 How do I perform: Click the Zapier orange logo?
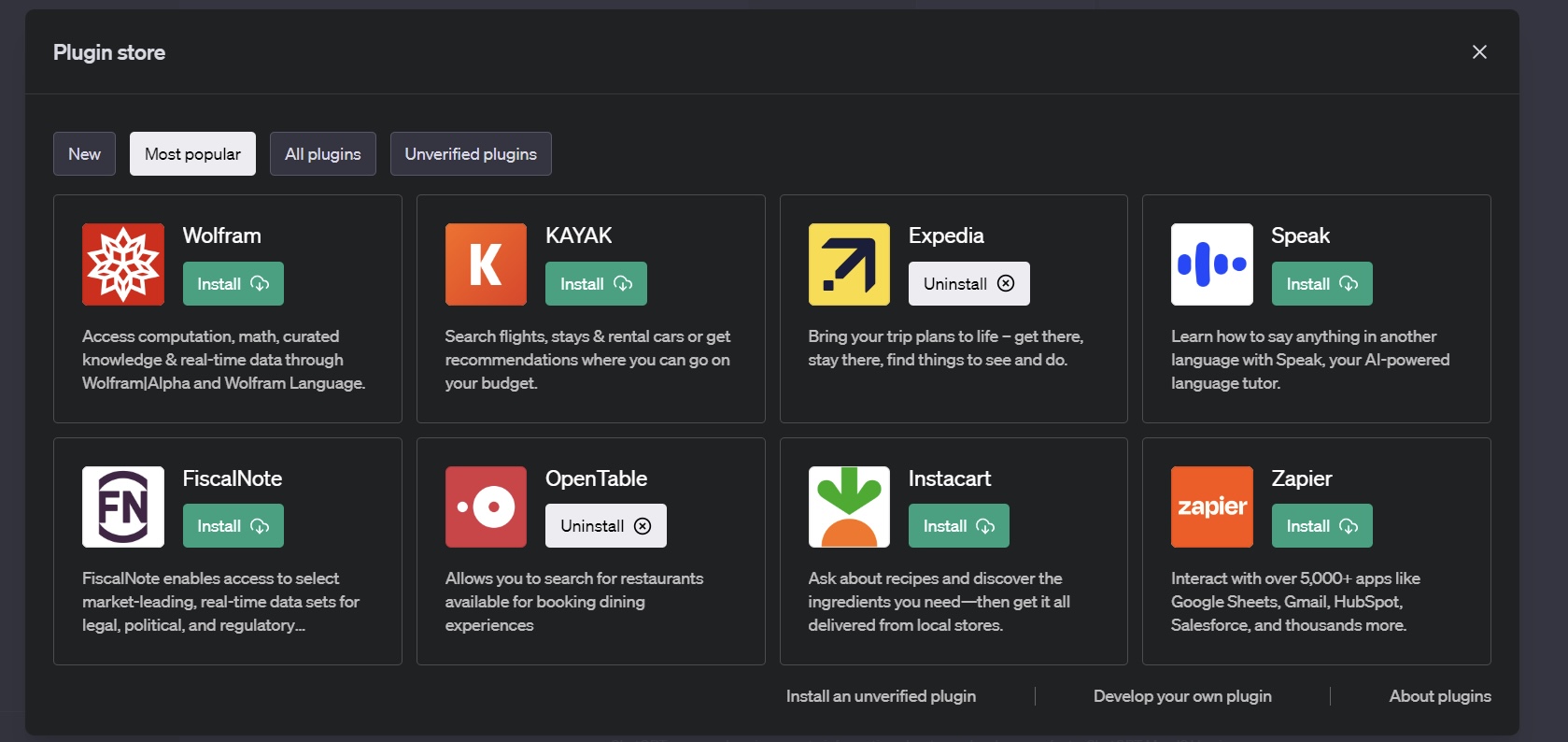tap(1212, 507)
